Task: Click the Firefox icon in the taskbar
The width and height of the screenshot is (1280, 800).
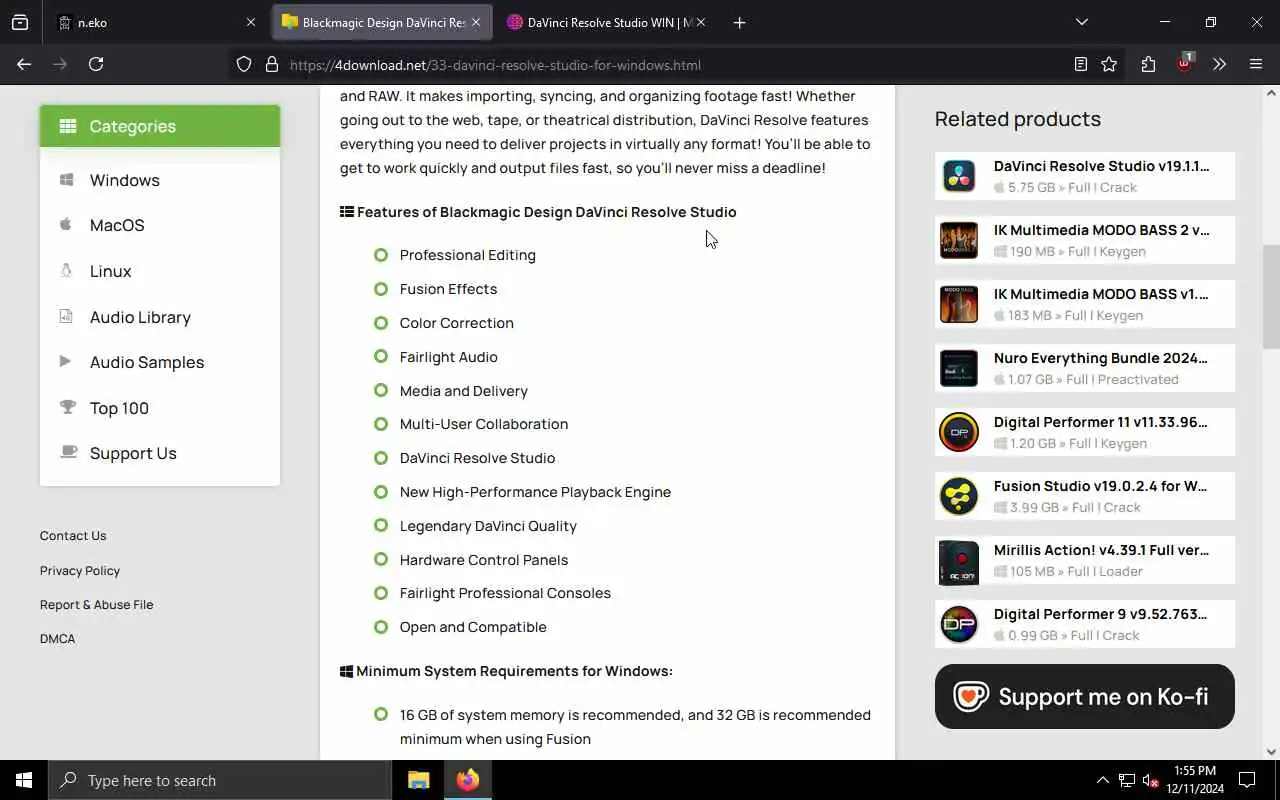Action: point(467,780)
